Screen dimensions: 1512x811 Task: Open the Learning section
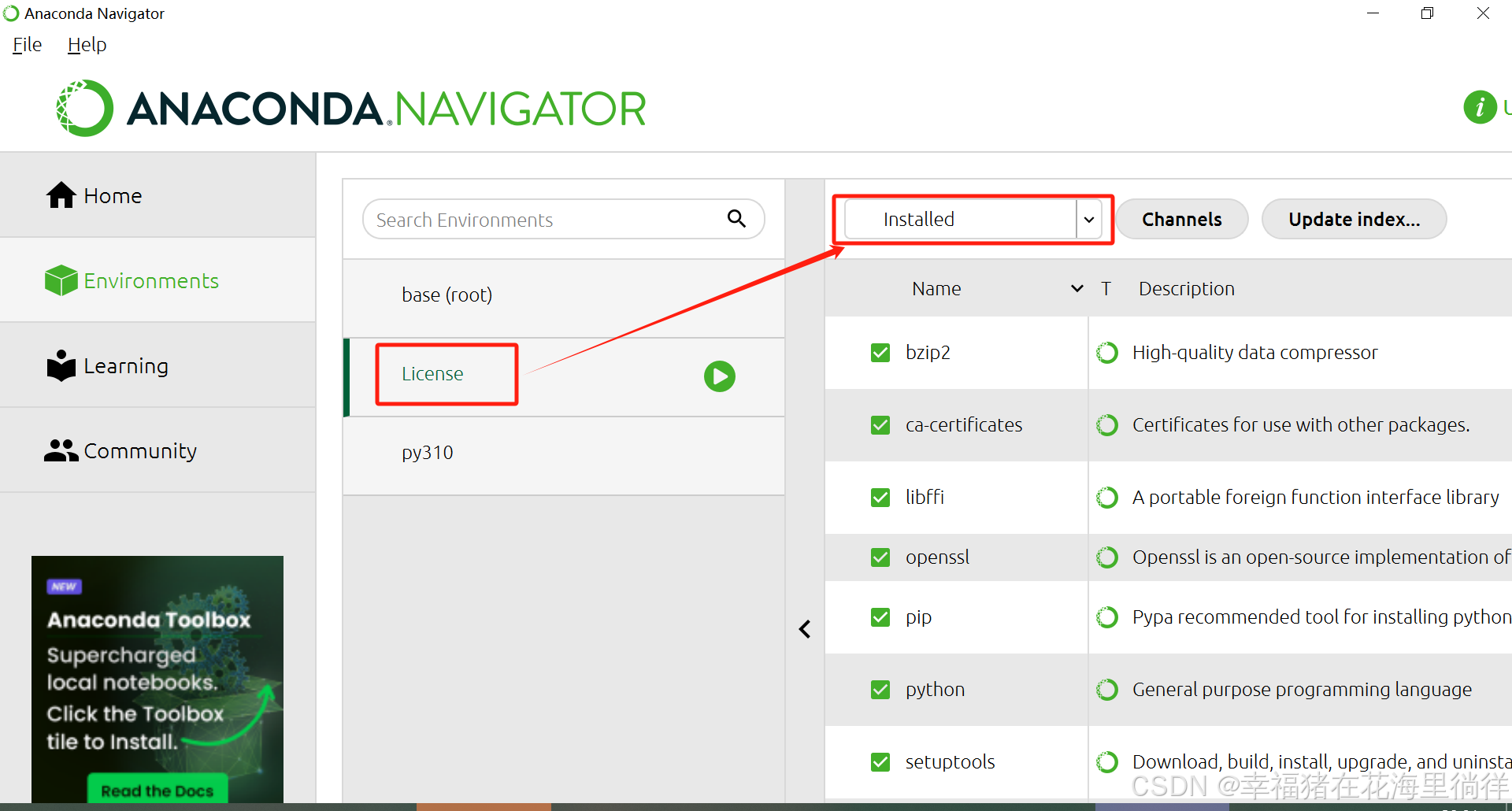coord(157,365)
